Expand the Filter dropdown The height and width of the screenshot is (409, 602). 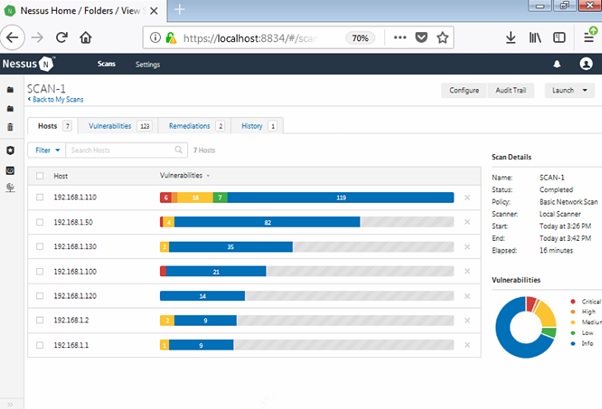click(45, 150)
